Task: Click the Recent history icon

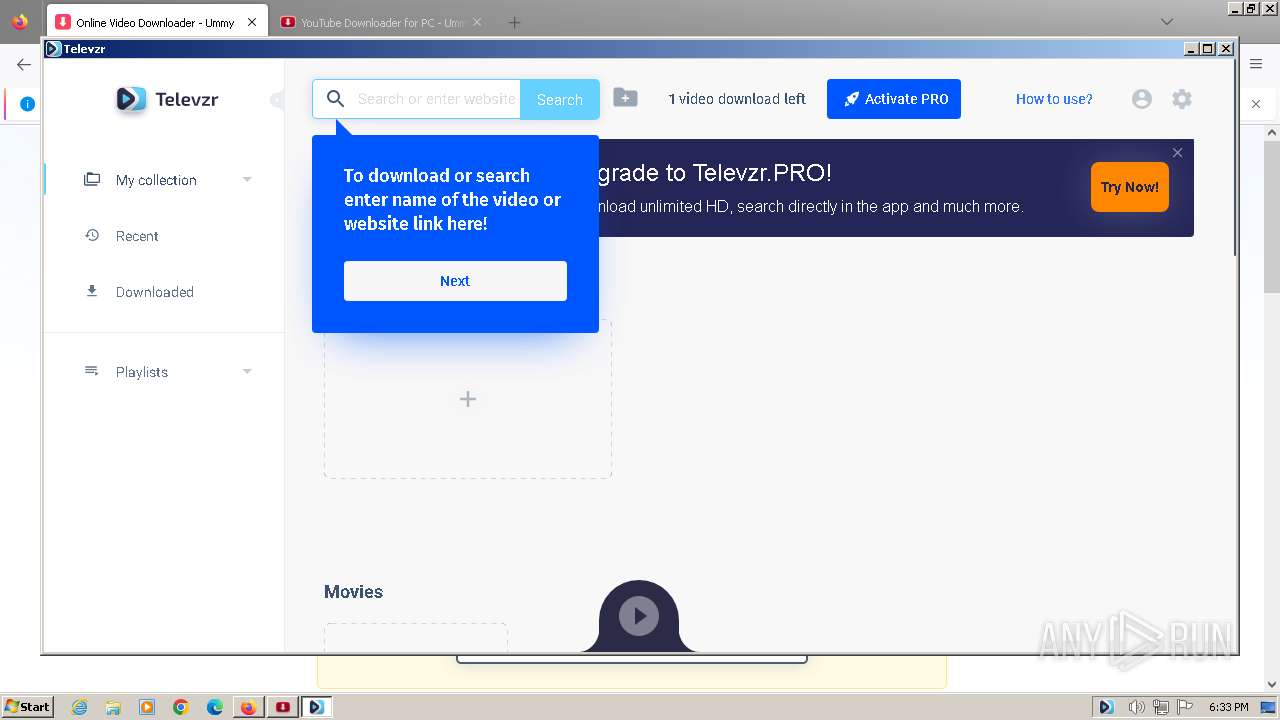Action: [x=92, y=236]
